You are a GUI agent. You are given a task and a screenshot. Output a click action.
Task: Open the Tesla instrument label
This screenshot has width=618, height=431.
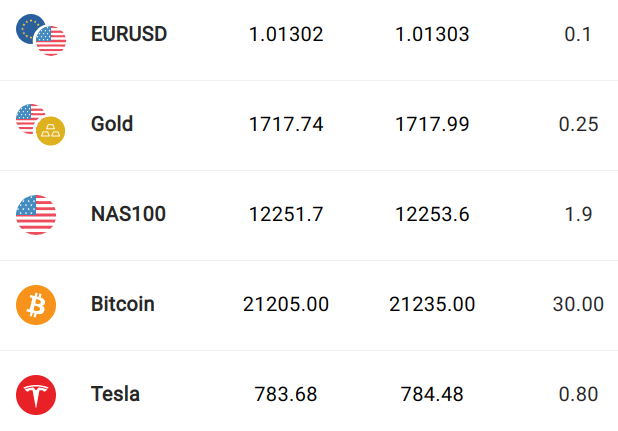coord(115,394)
